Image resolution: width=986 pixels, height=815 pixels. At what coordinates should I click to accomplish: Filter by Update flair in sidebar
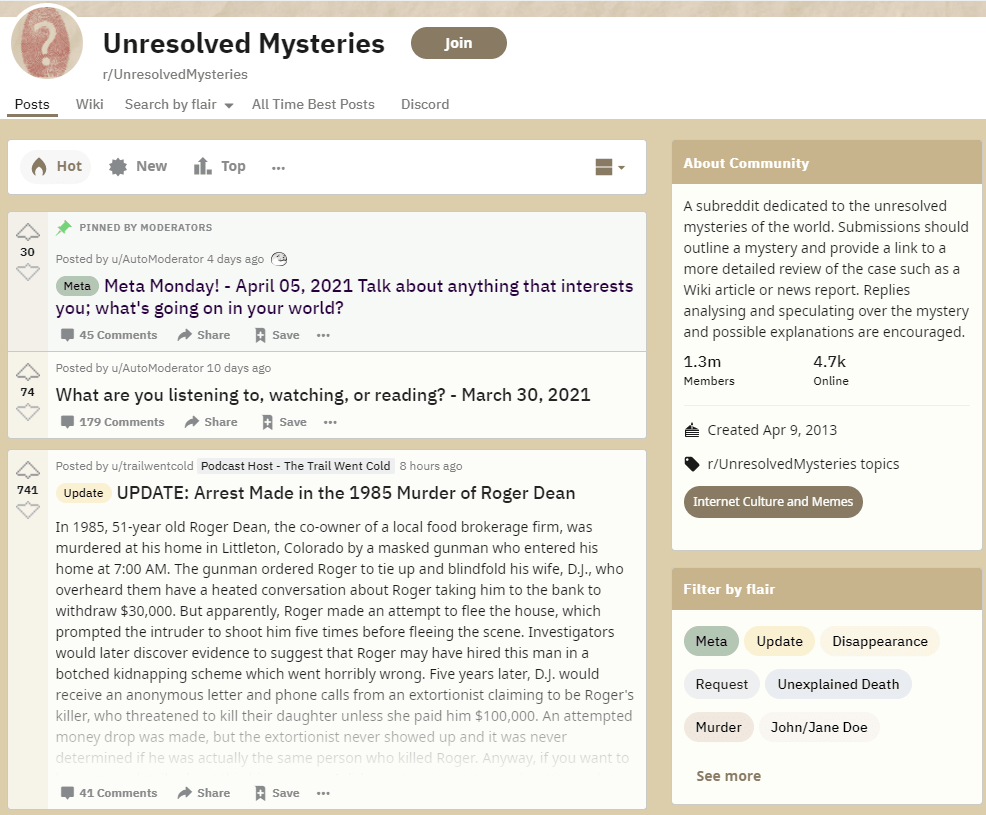780,641
